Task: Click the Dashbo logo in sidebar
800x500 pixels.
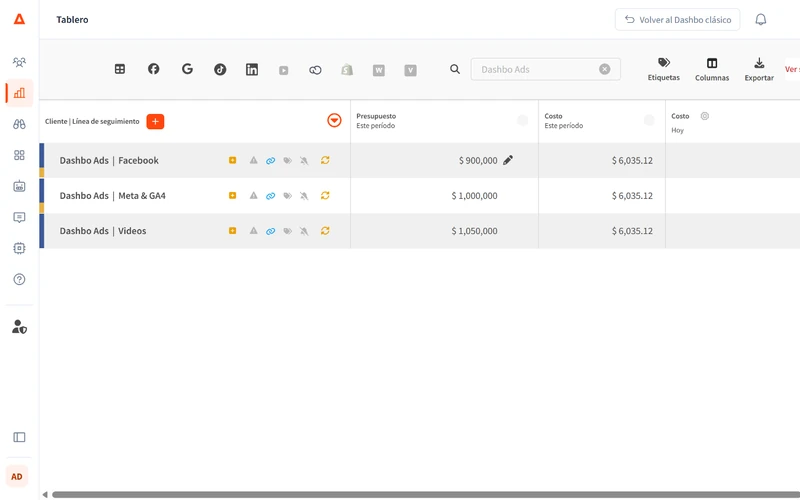Action: point(19,19)
